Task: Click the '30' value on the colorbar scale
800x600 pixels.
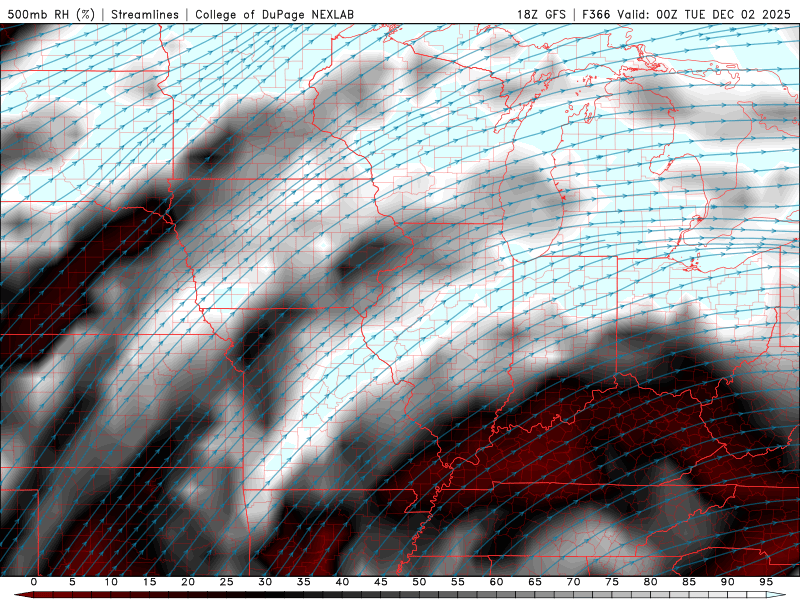Action: click(x=265, y=582)
